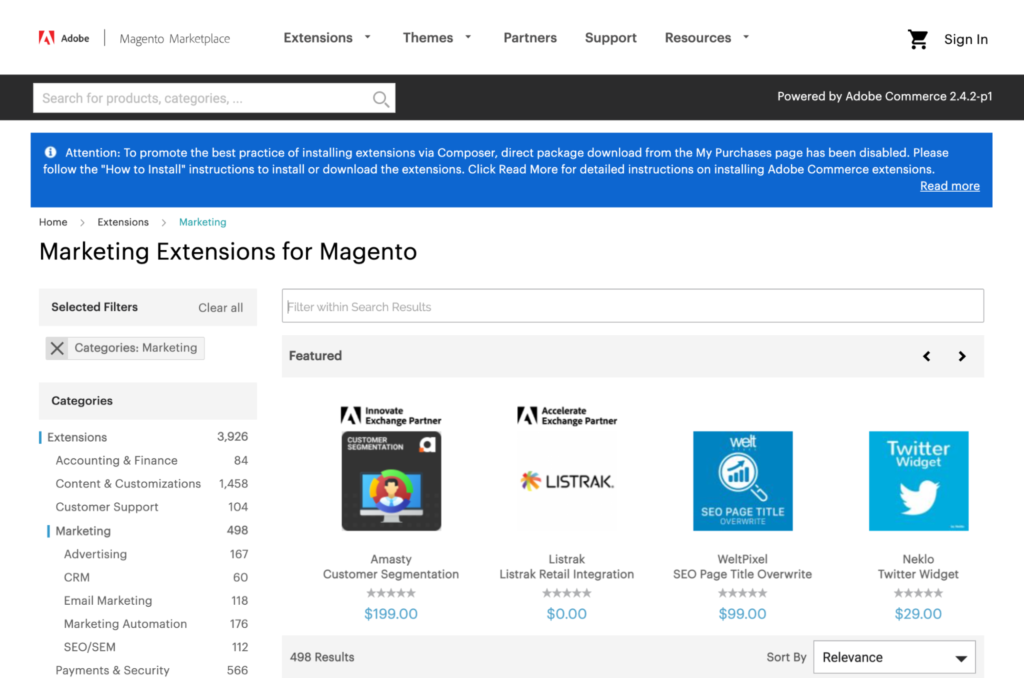Select Advertising subcategory

[x=95, y=554]
